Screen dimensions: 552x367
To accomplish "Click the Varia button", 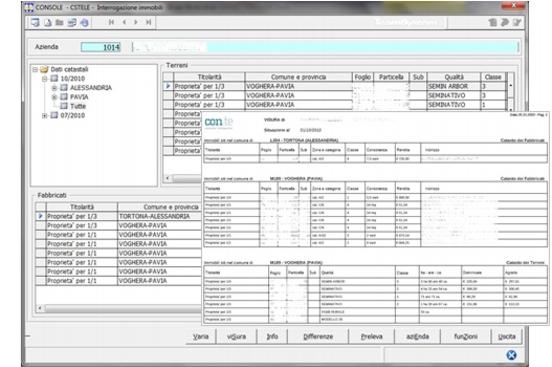I will click(x=201, y=336).
